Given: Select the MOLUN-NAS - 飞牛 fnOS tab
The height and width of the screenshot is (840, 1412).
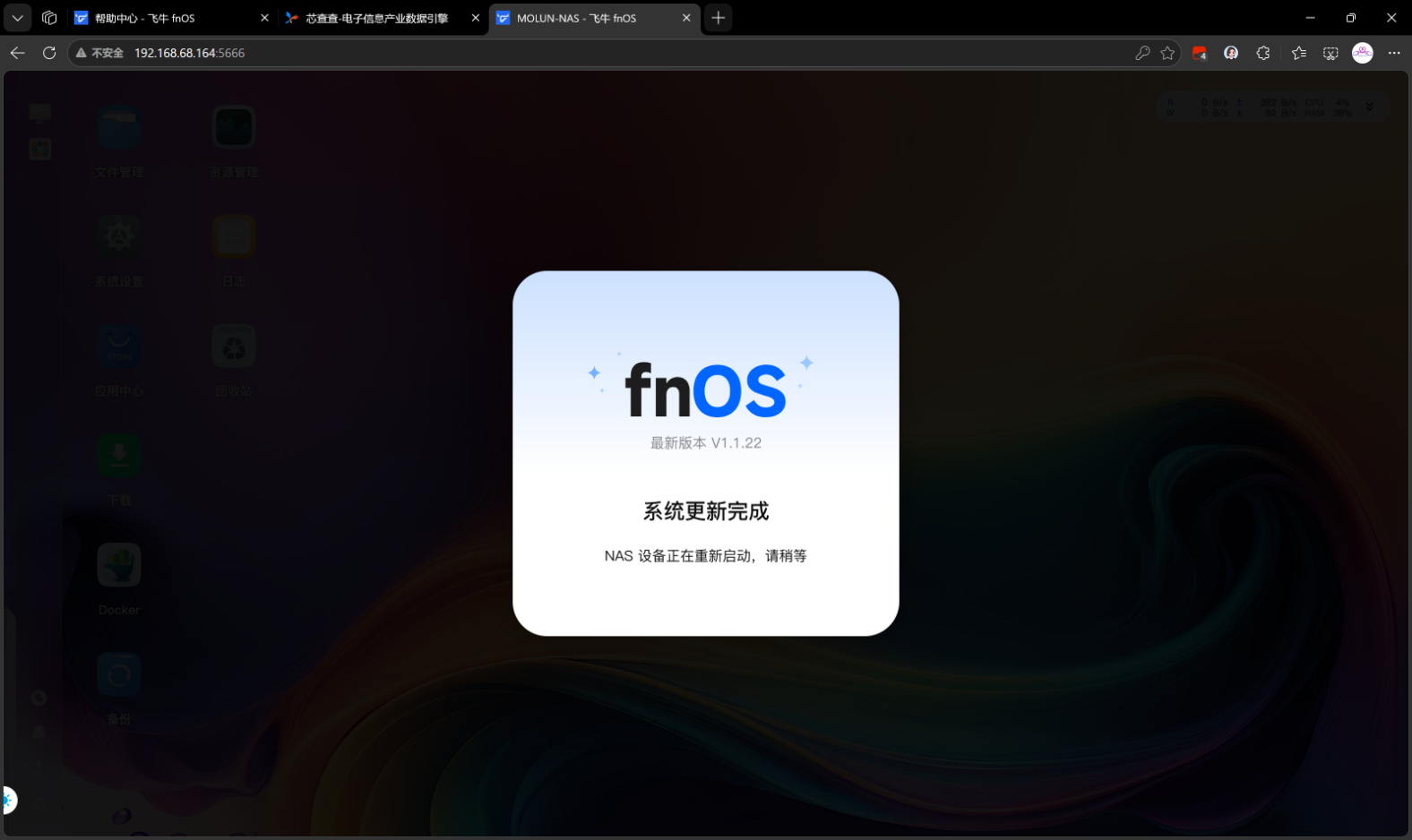Looking at the screenshot, I should (595, 18).
